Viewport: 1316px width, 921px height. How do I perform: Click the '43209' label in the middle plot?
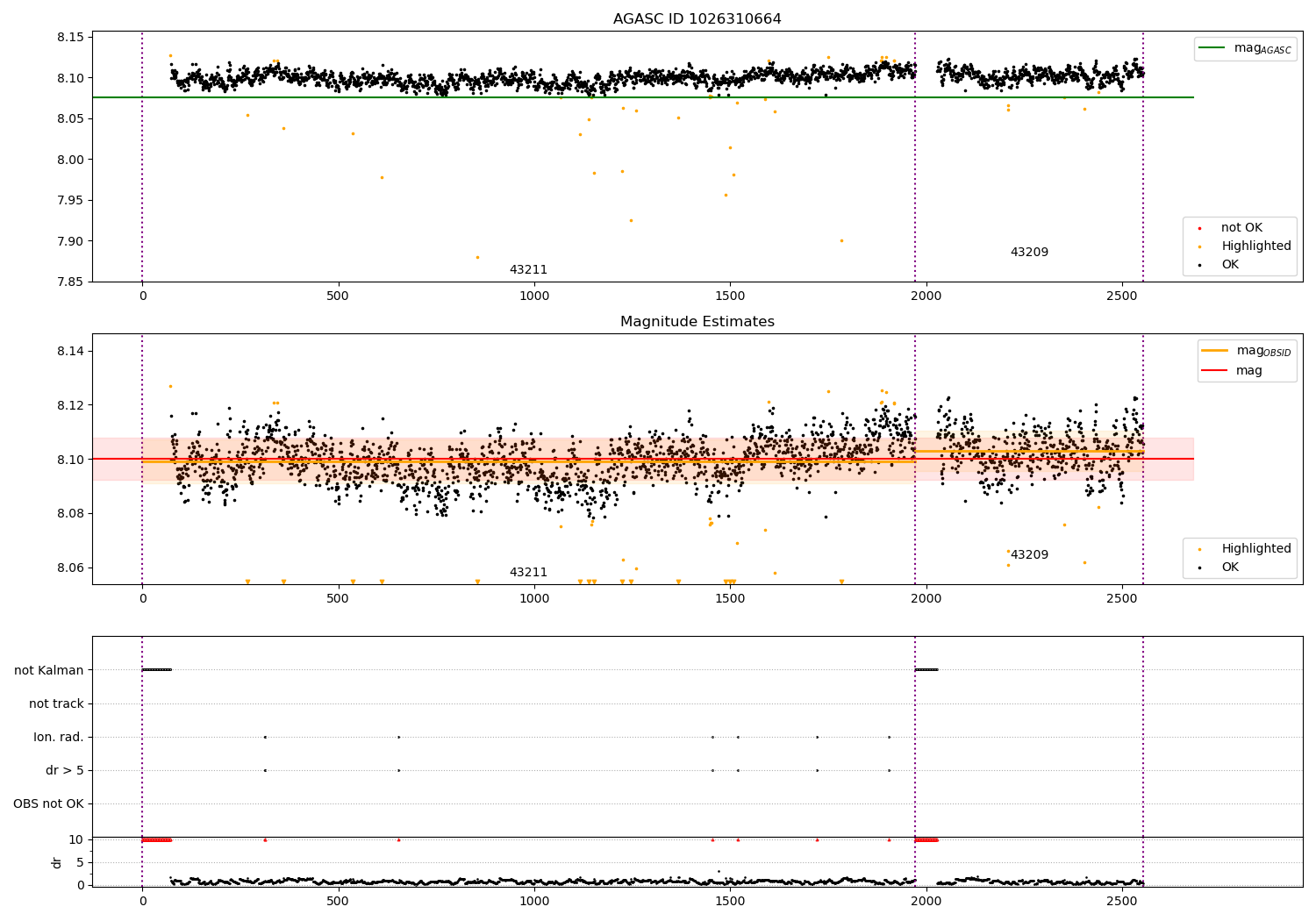(1029, 555)
